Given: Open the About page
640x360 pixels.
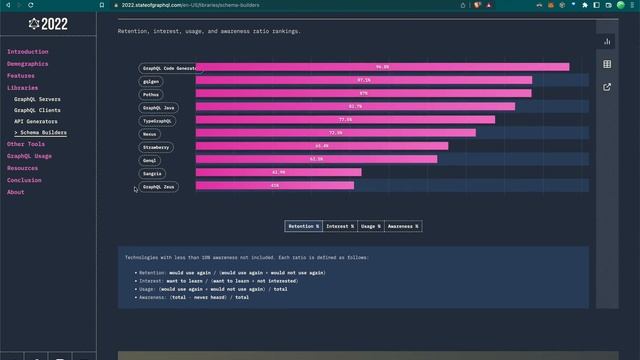Looking at the screenshot, I should click(x=16, y=192).
